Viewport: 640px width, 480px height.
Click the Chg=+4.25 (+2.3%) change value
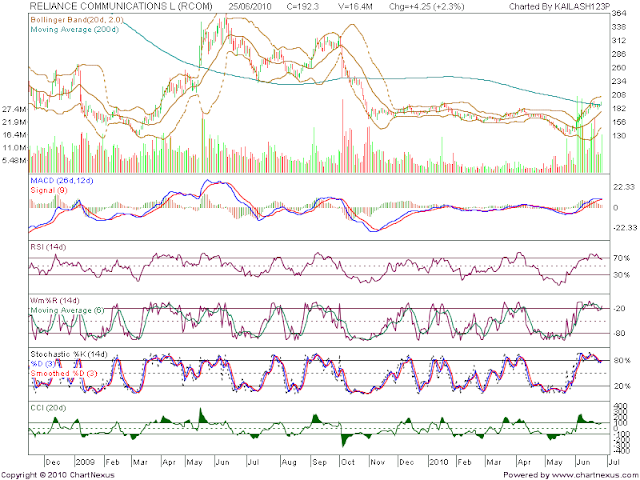(427, 6)
